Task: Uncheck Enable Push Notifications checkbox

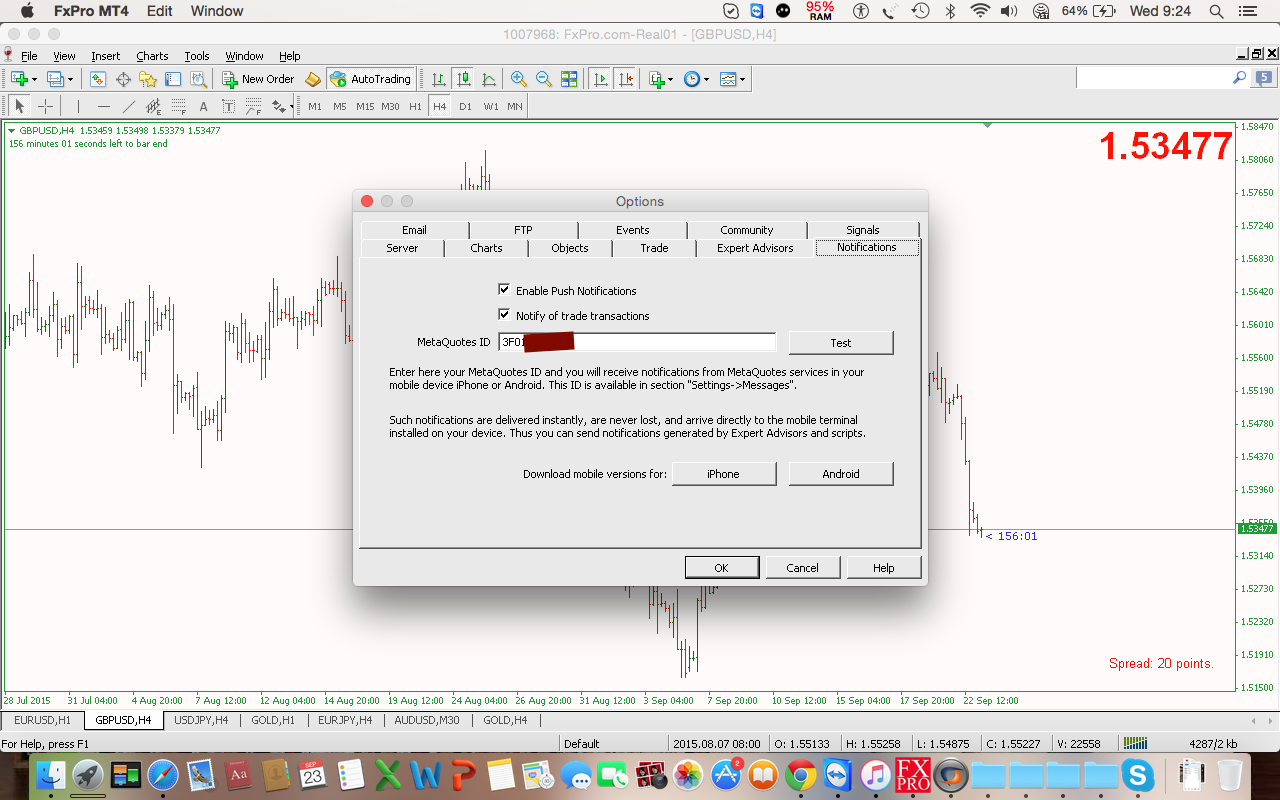Action: [504, 290]
